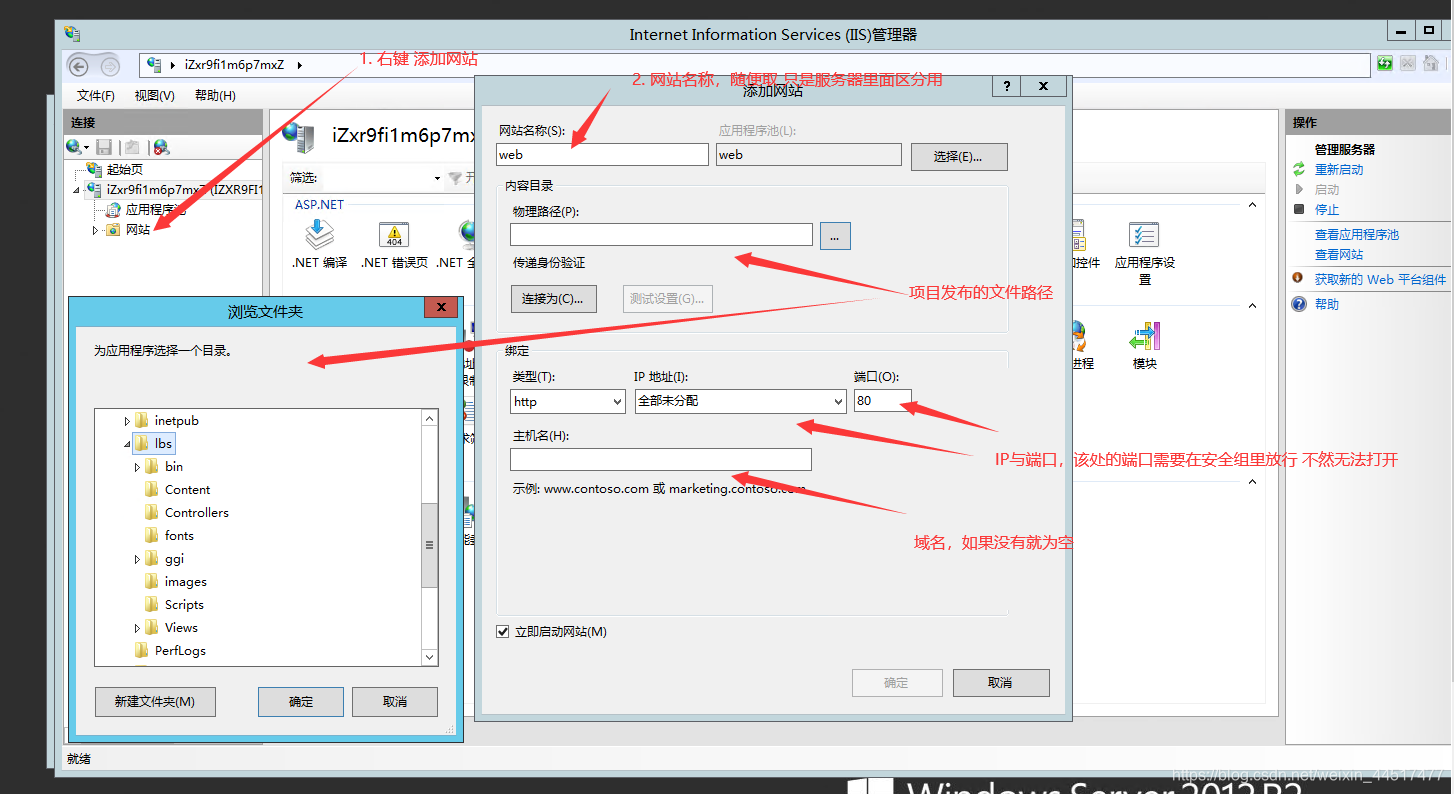
Task: Click the 连接为(C)... button
Action: (x=553, y=298)
